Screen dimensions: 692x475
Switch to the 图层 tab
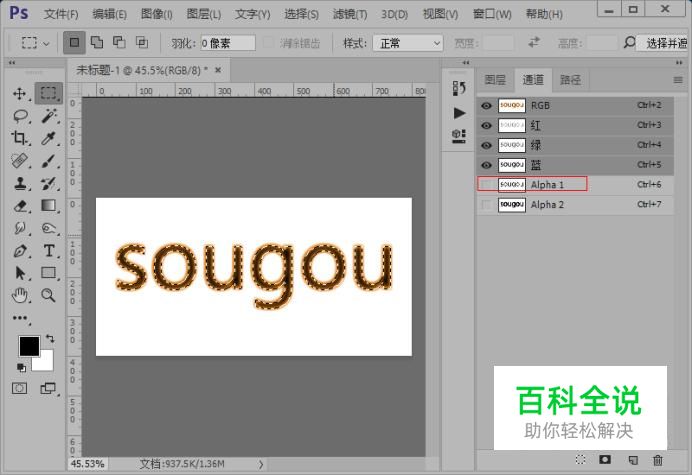pyautogui.click(x=495, y=80)
